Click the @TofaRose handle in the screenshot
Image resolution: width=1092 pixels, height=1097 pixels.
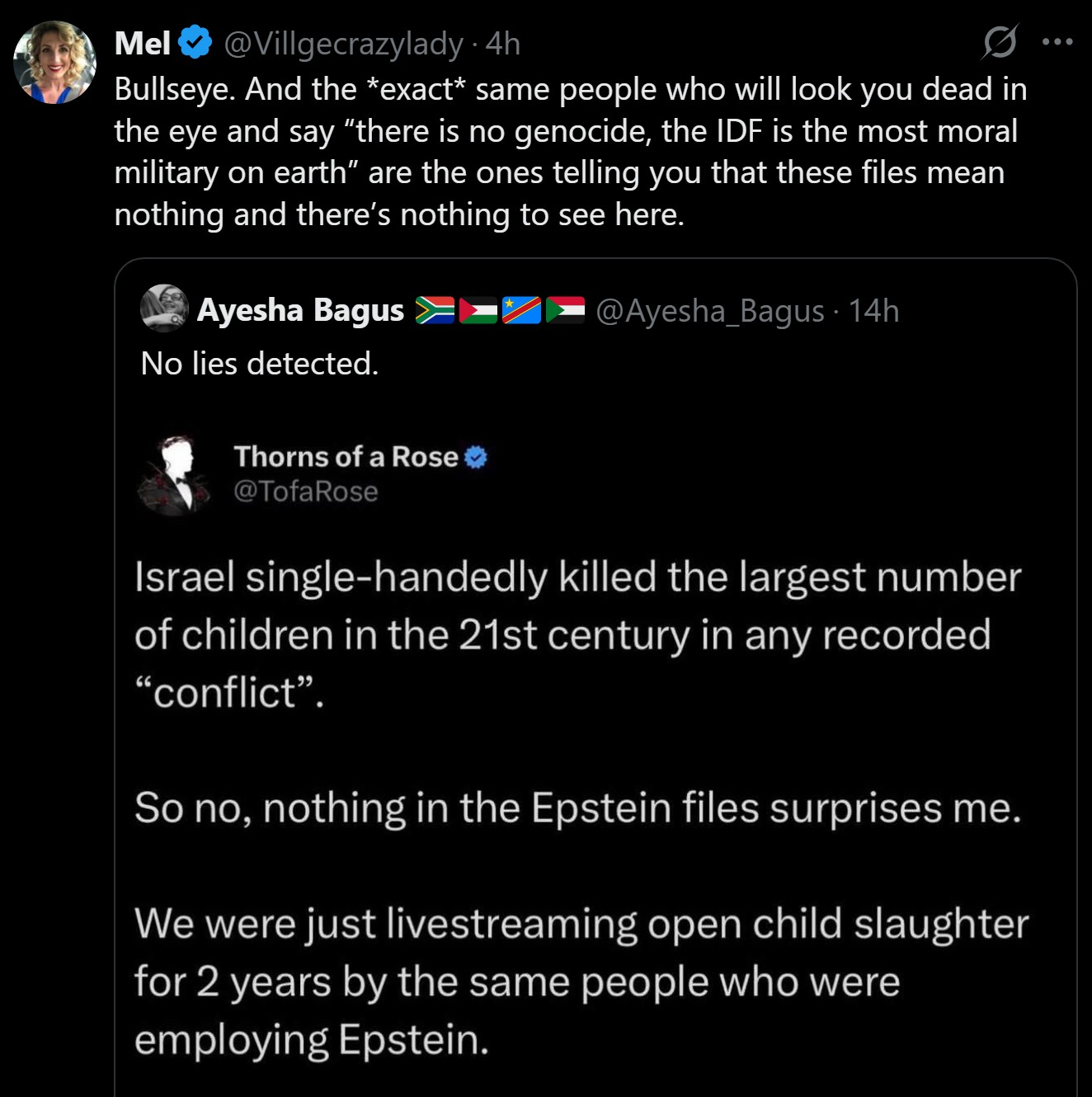(306, 492)
